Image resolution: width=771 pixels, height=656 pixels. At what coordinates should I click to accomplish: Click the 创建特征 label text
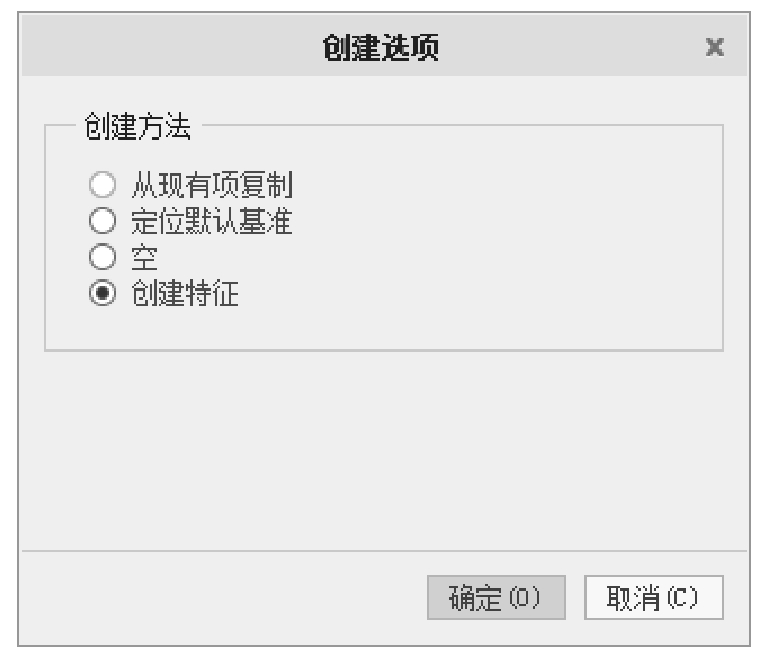pyautogui.click(x=185, y=294)
